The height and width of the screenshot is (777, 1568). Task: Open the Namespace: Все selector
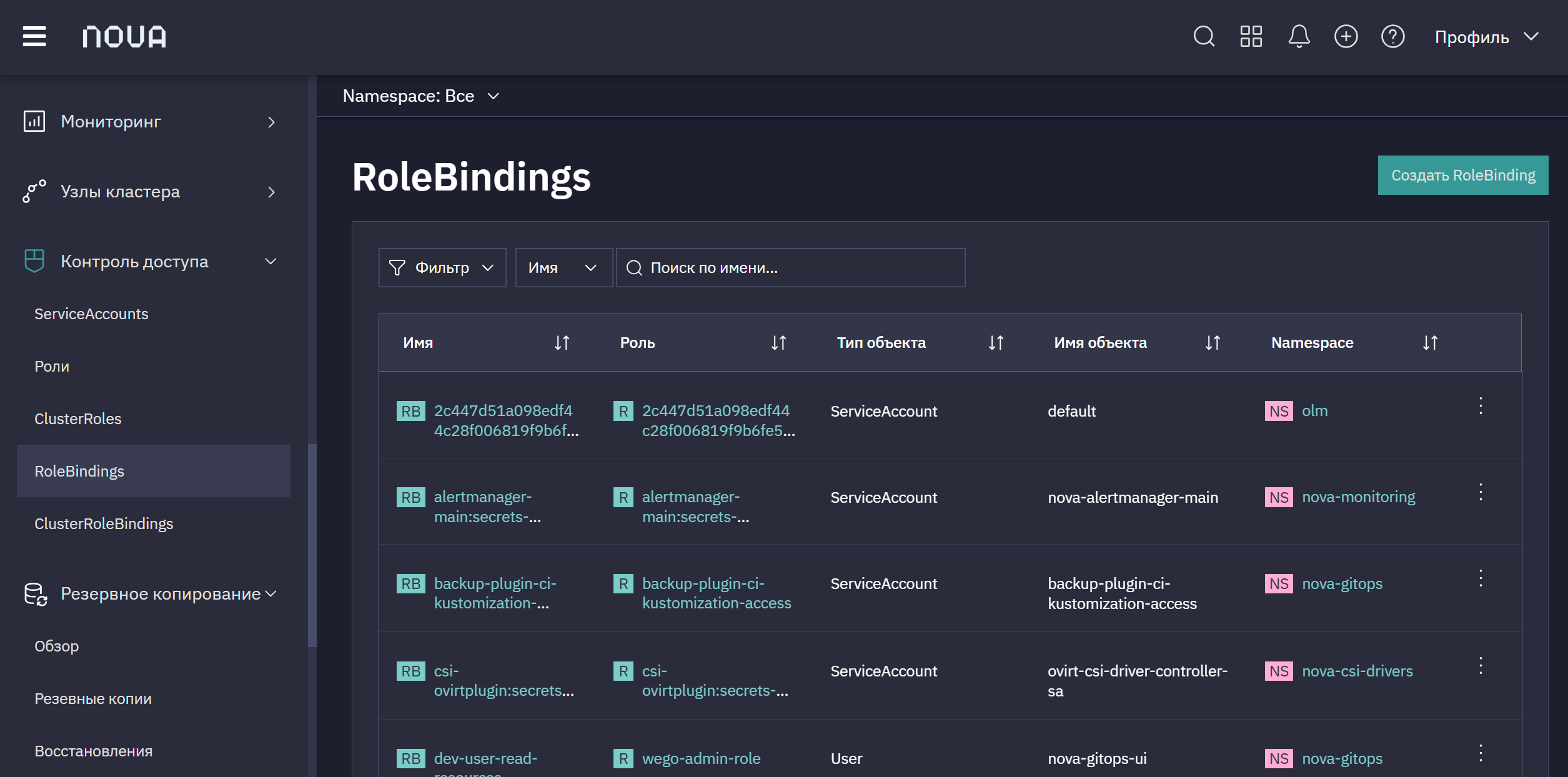422,96
